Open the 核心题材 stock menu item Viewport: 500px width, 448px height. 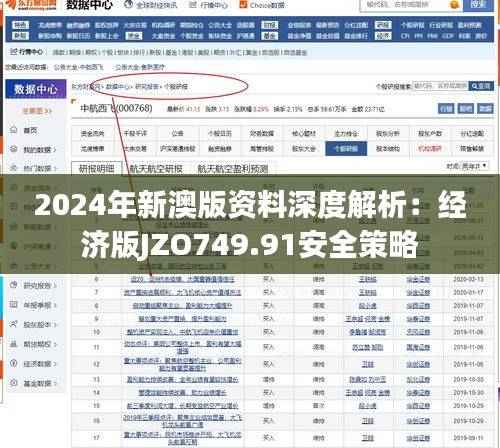click(304, 133)
